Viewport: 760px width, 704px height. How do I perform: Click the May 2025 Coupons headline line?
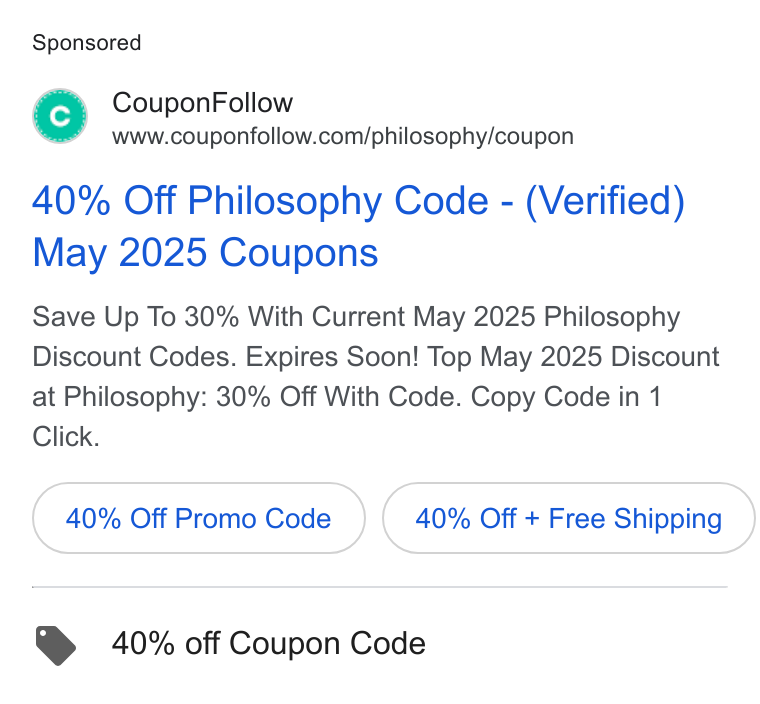[205, 253]
